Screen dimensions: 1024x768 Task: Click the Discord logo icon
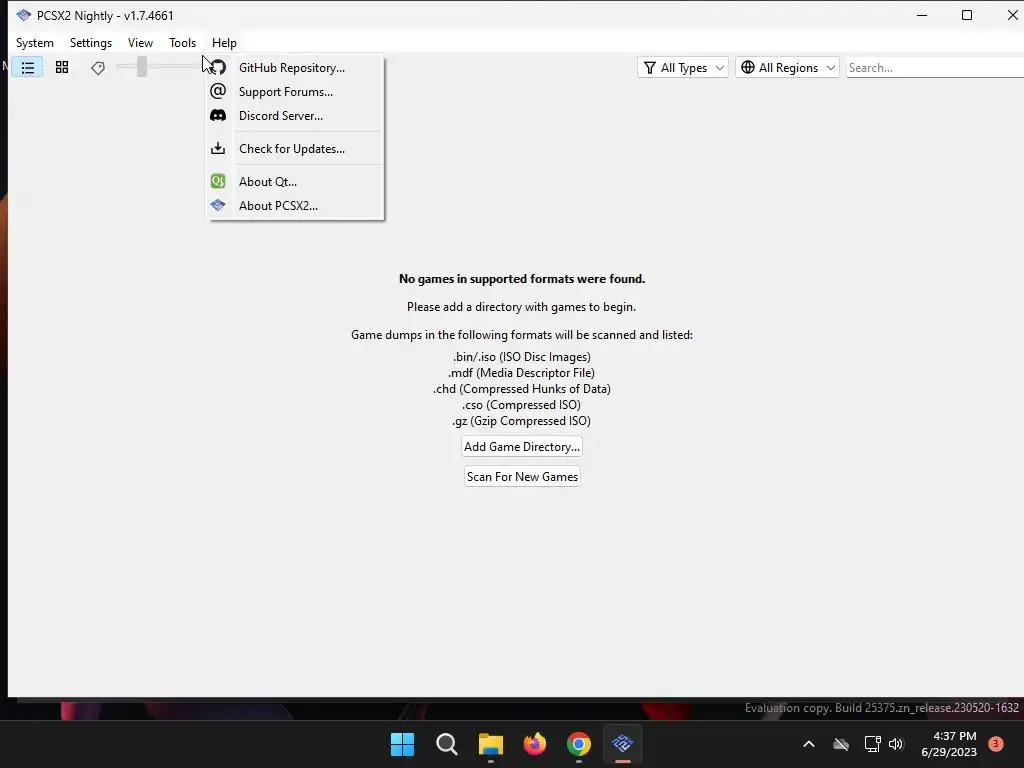pyautogui.click(x=218, y=116)
